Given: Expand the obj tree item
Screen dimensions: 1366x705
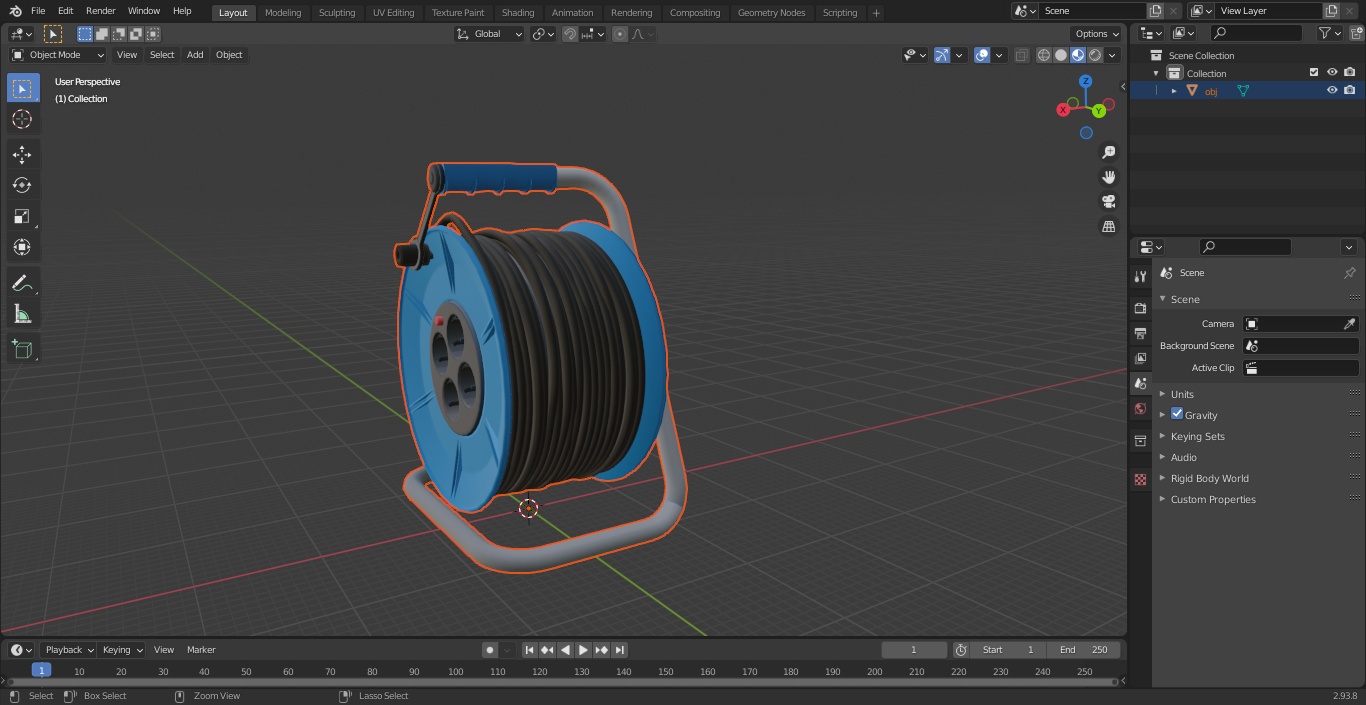Looking at the screenshot, I should 1174,90.
